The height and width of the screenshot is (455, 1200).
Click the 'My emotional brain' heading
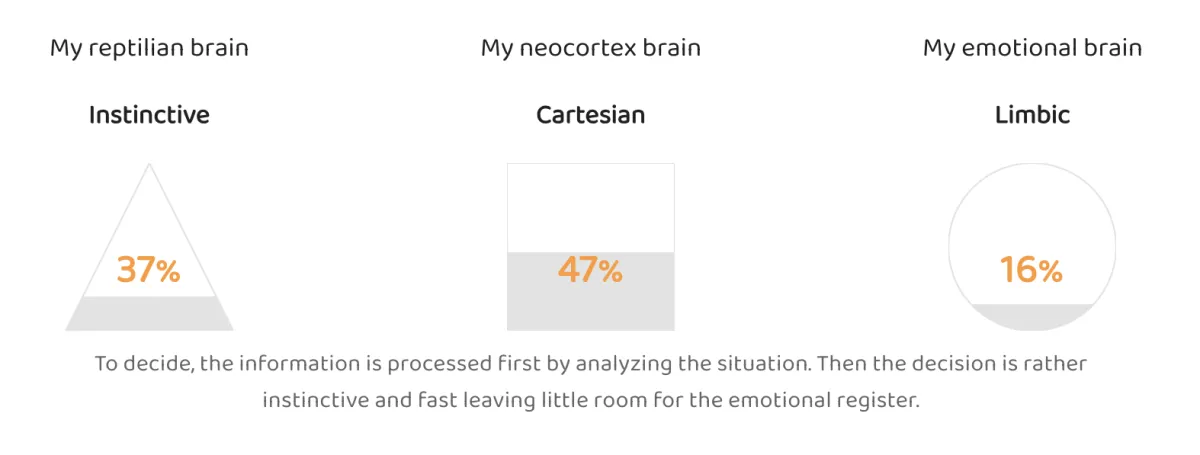[x=1032, y=48]
